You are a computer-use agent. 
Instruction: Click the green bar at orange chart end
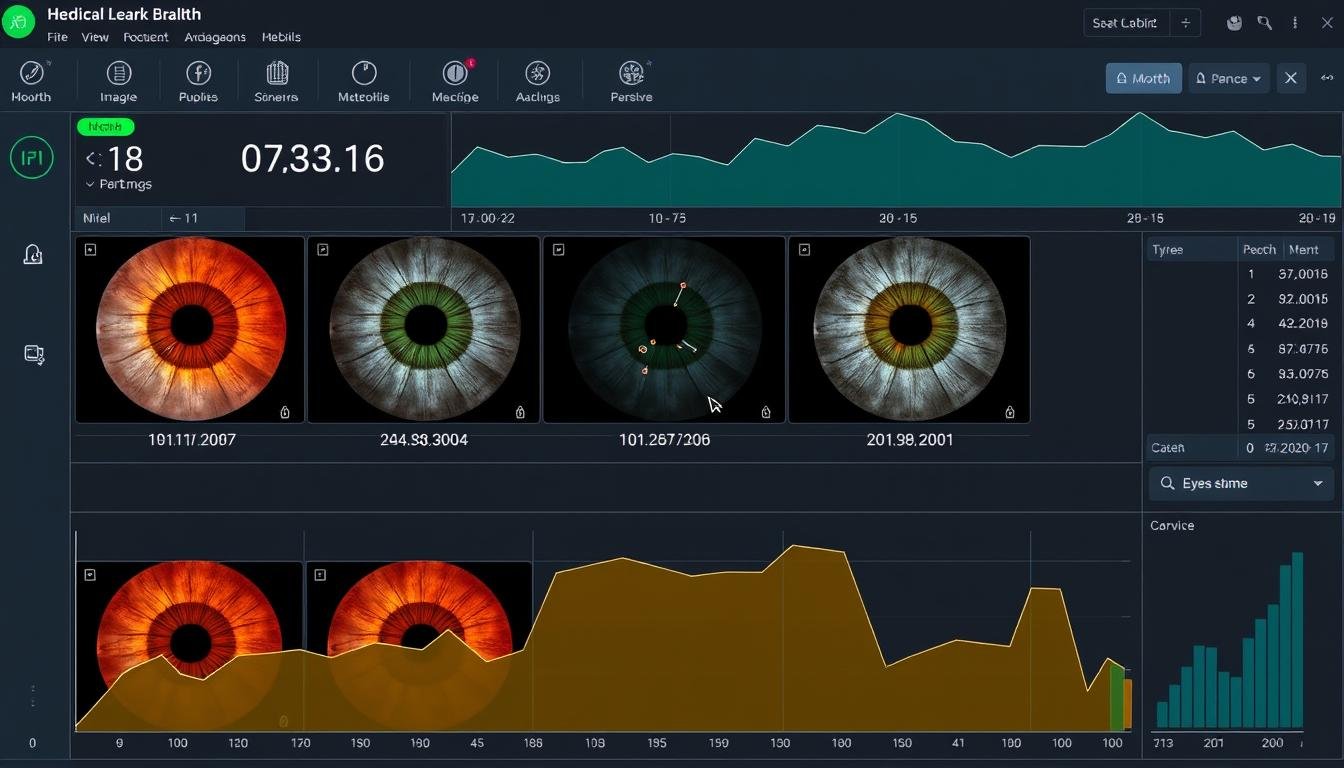[1117, 696]
